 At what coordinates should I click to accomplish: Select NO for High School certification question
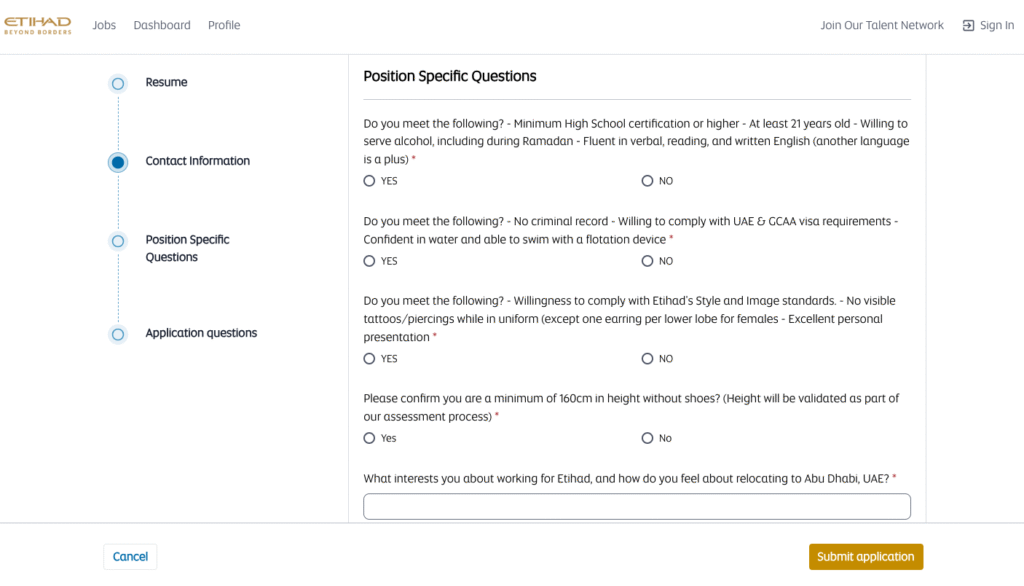(647, 181)
